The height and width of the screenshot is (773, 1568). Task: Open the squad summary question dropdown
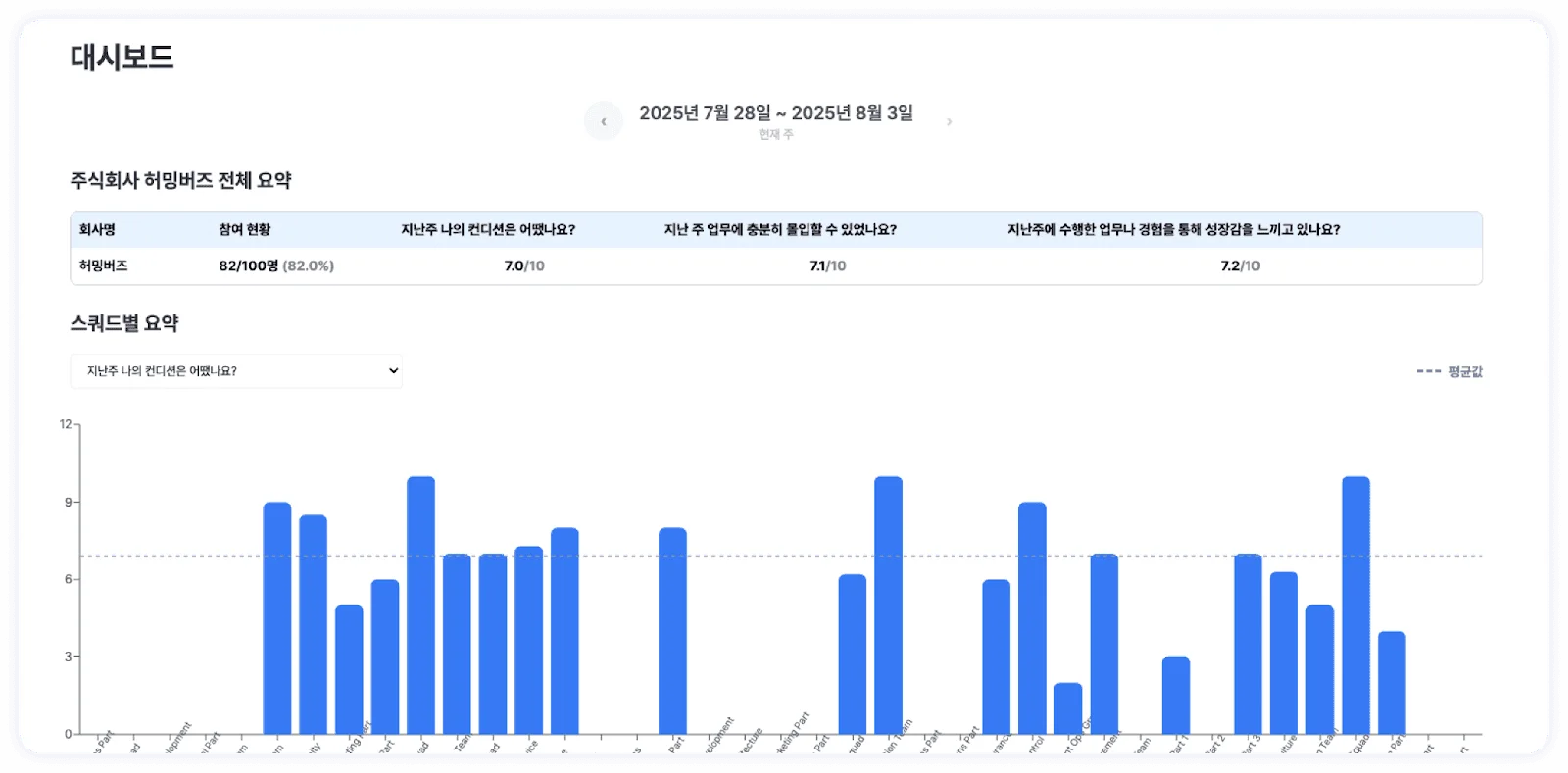pos(236,371)
